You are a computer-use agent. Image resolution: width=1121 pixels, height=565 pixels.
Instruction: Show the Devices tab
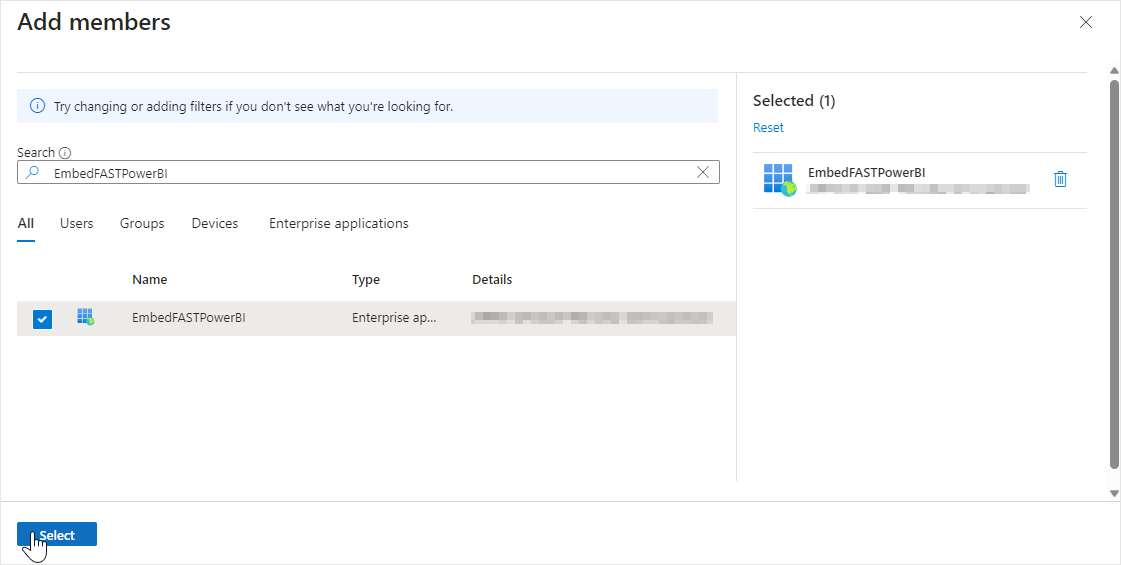215,224
